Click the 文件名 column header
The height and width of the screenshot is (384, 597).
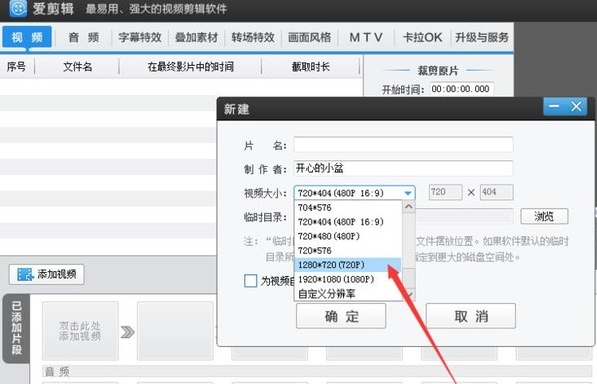click(x=77, y=67)
